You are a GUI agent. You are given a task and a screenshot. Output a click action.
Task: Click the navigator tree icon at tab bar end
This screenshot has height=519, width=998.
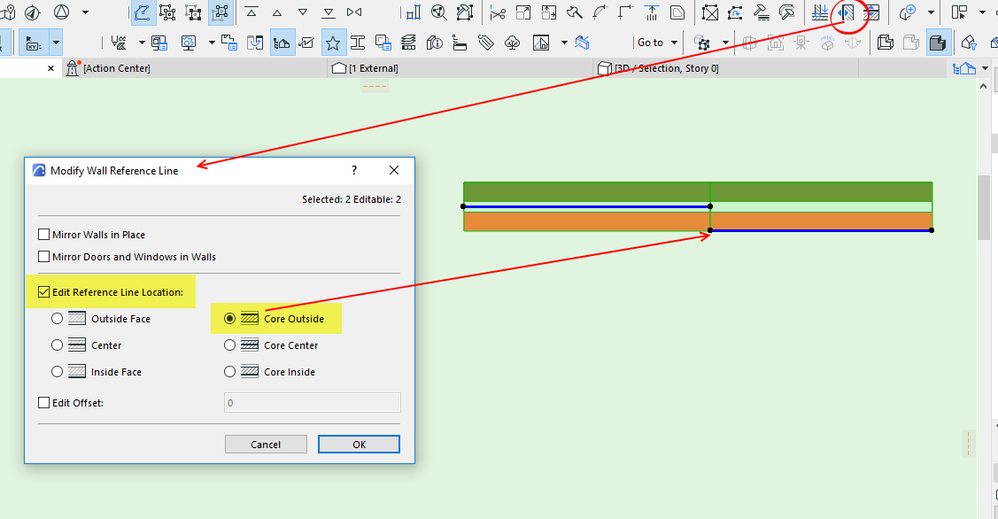[x=964, y=68]
